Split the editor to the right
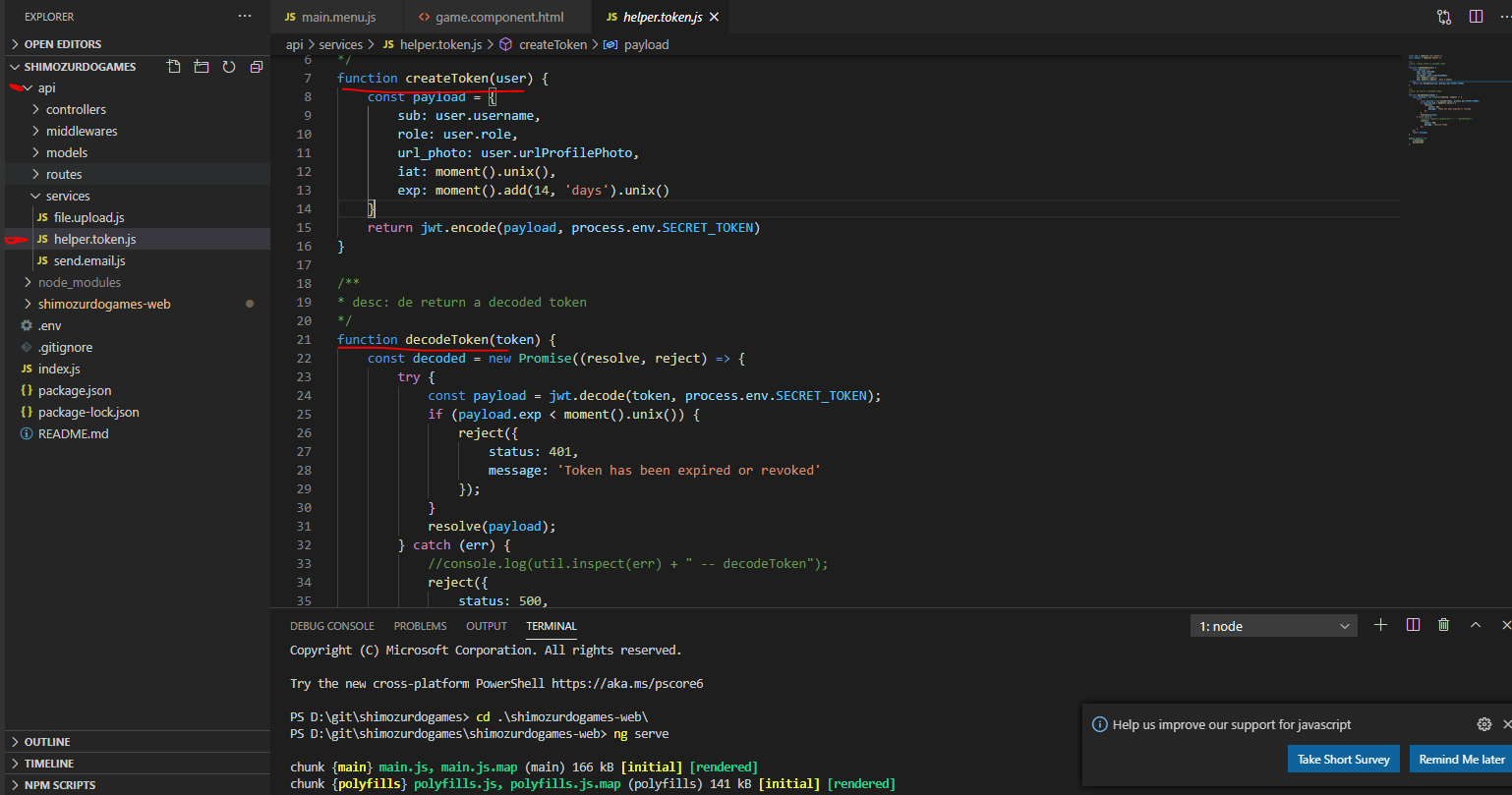The height and width of the screenshot is (795, 1512). pyautogui.click(x=1476, y=17)
